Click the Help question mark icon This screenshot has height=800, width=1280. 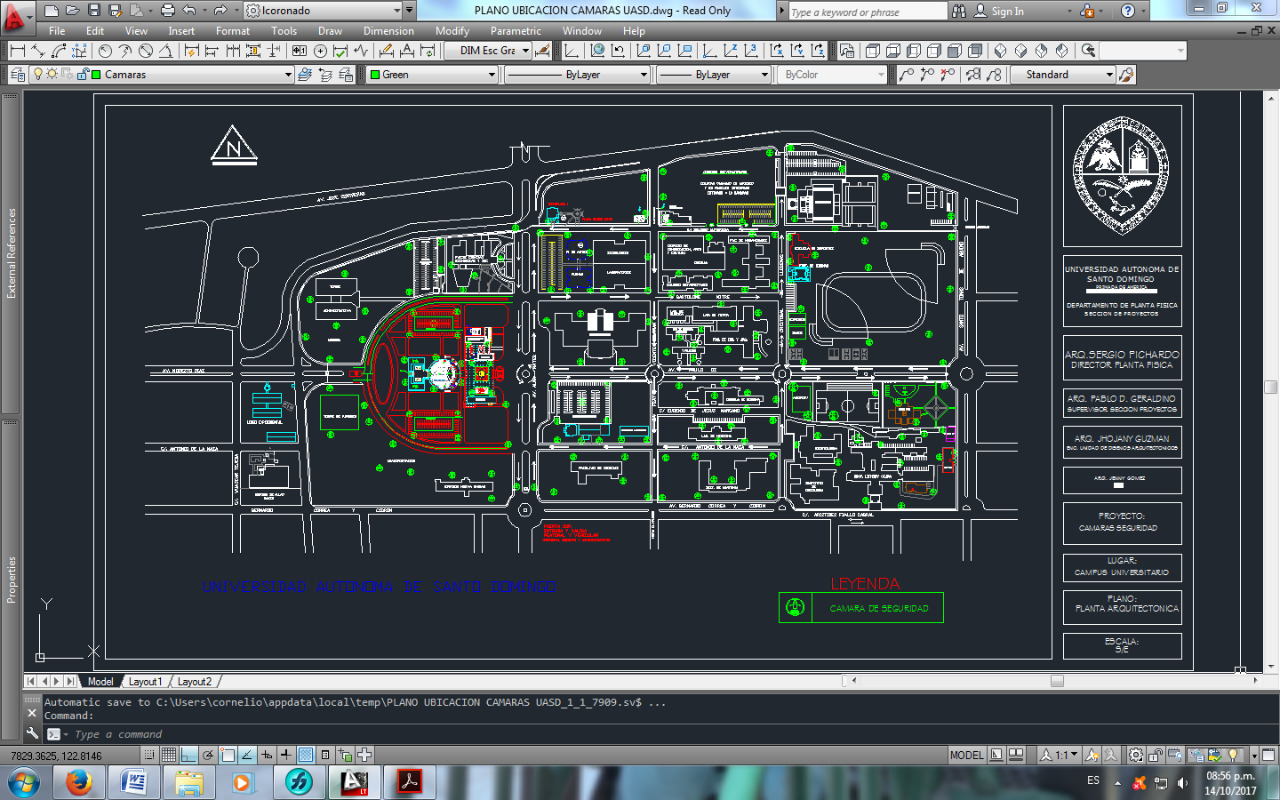pos(1127,11)
